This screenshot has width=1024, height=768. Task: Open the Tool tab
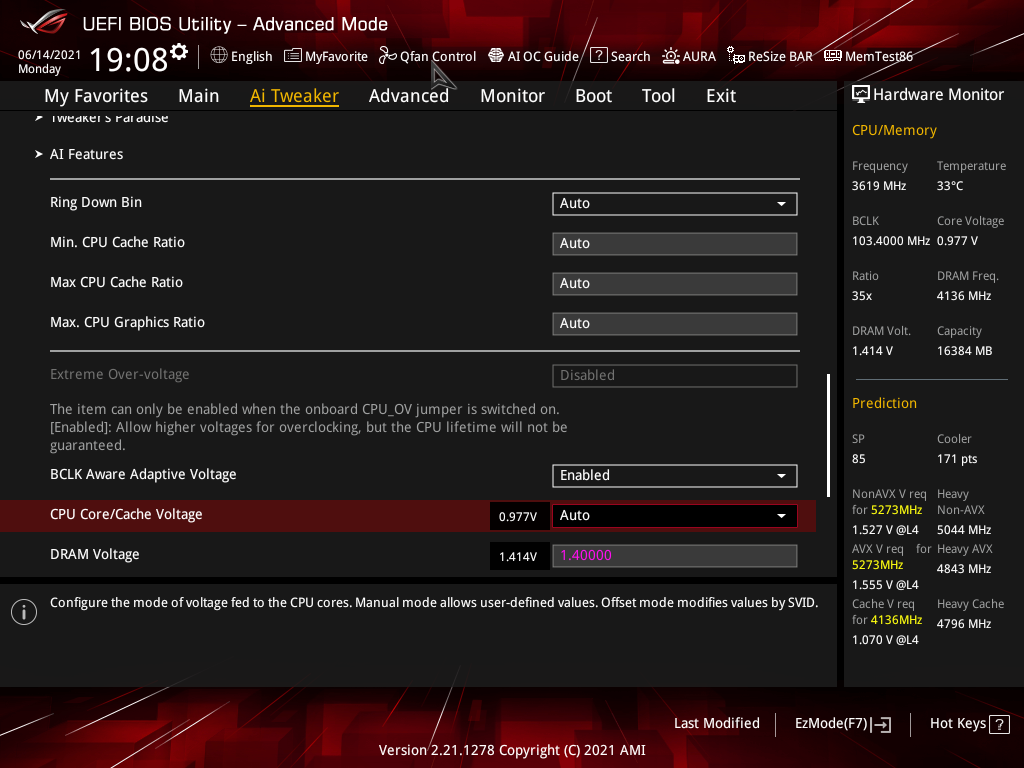pos(658,96)
